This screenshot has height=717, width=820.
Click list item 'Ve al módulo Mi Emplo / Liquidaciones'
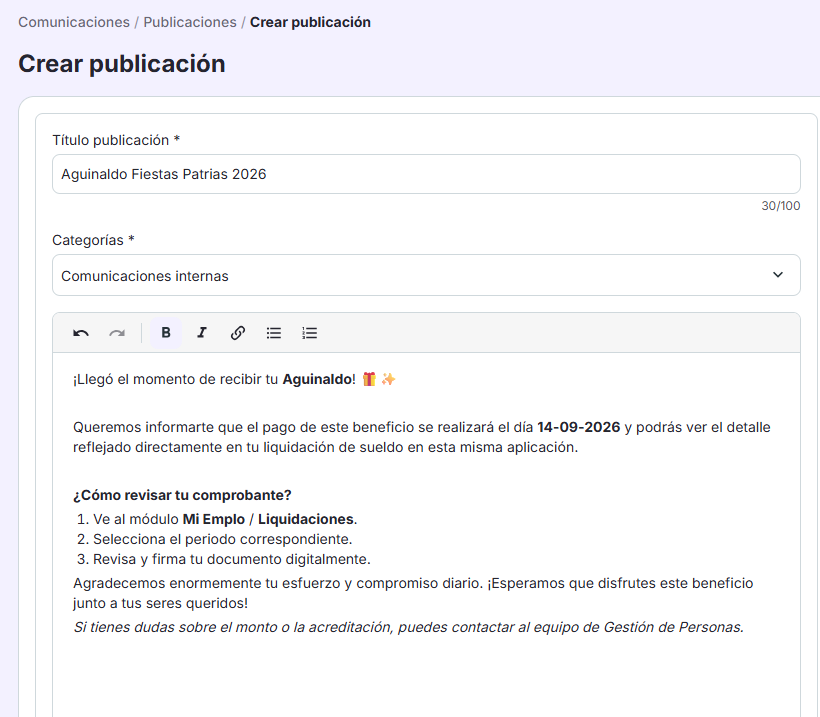tap(225, 519)
